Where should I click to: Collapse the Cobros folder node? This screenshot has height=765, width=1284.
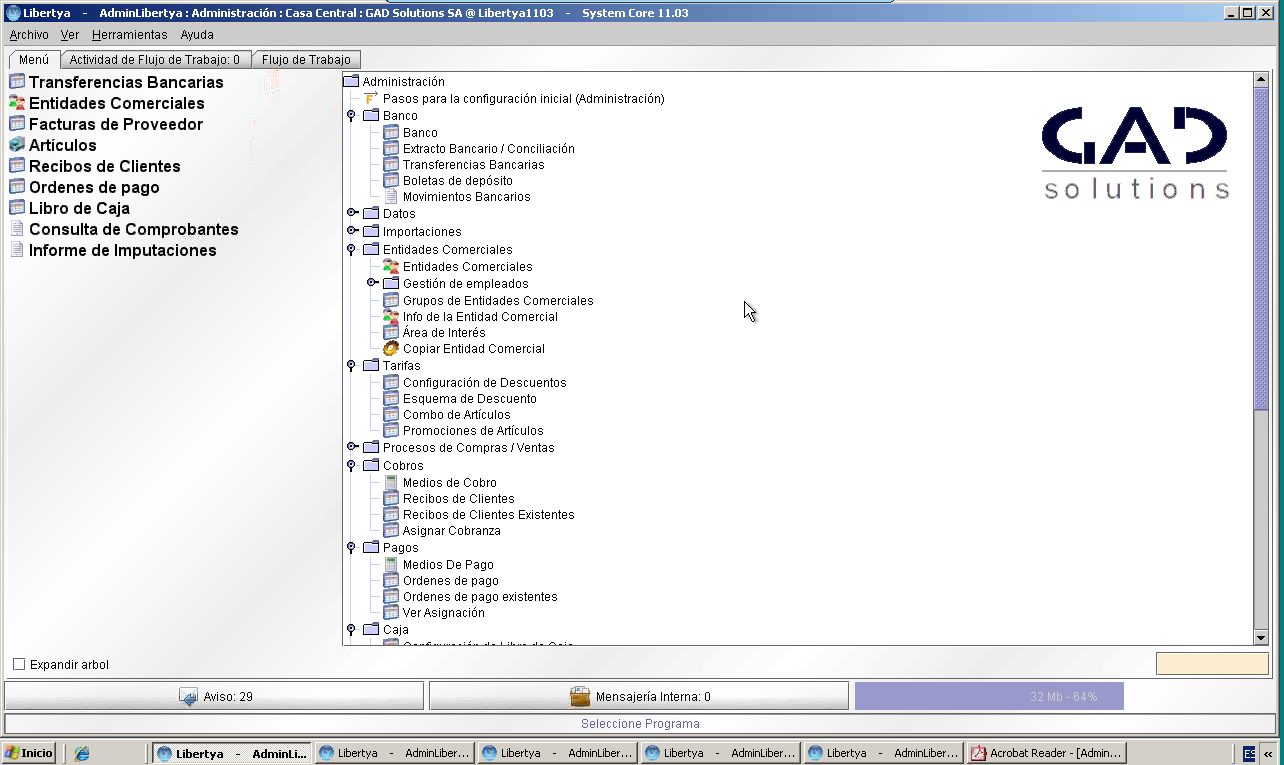tap(351, 466)
